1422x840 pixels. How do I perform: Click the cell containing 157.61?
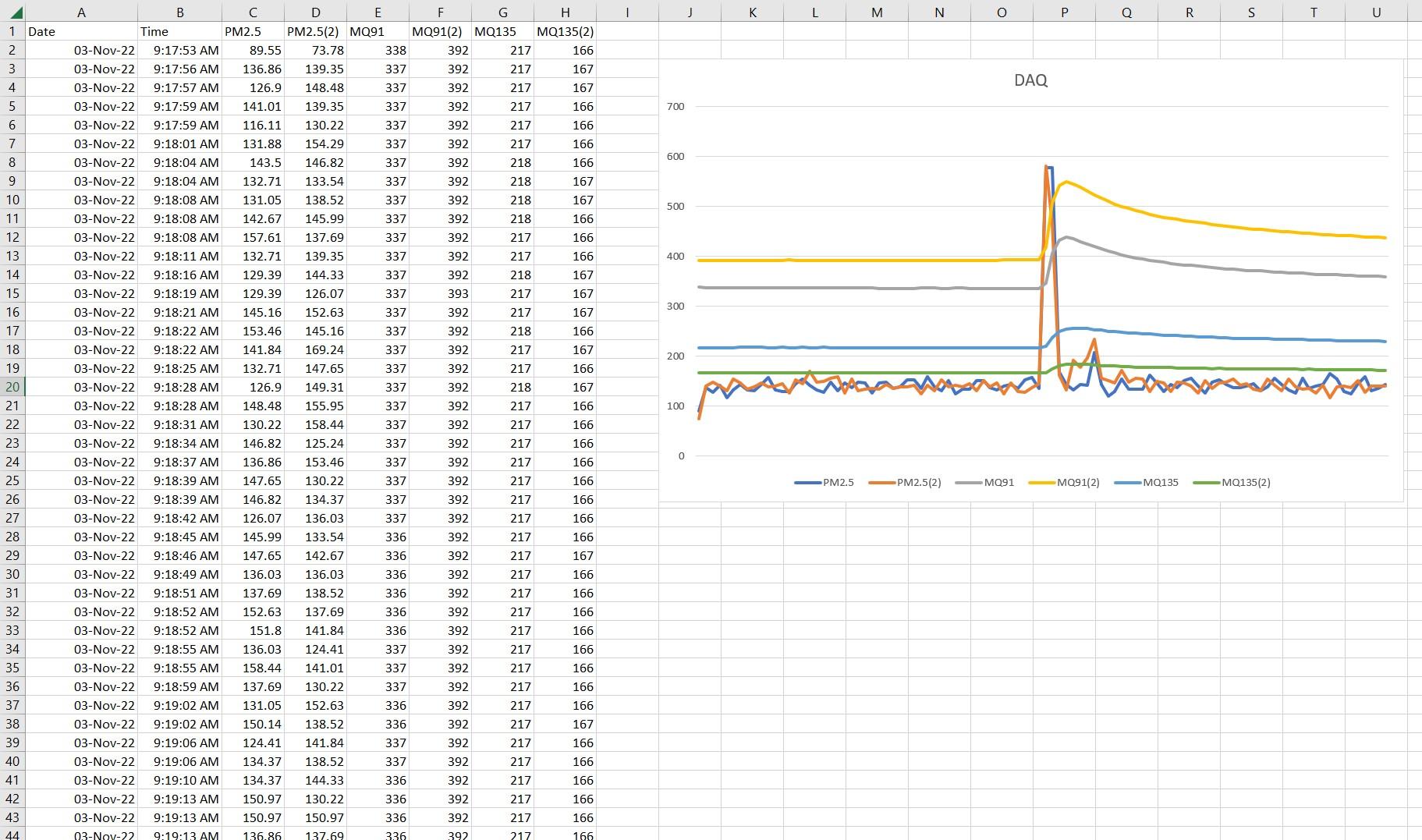253,237
